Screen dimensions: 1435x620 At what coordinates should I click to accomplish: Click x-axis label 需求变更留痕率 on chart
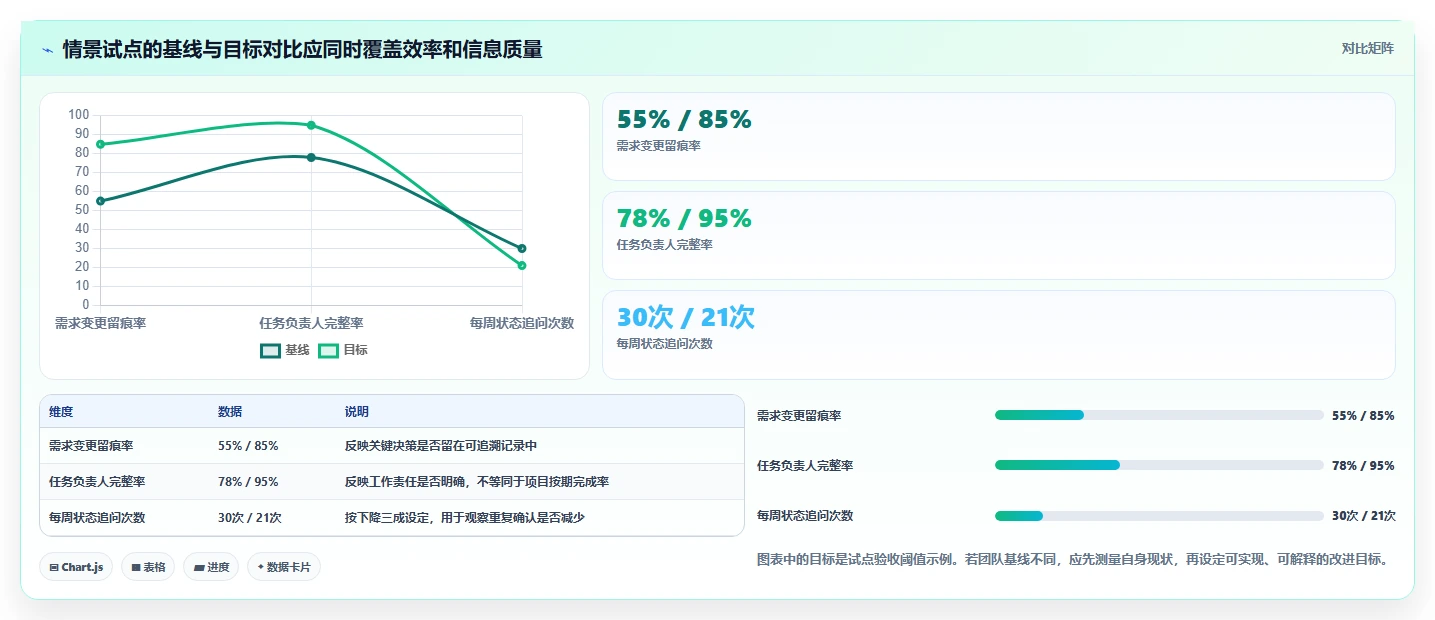(100, 323)
